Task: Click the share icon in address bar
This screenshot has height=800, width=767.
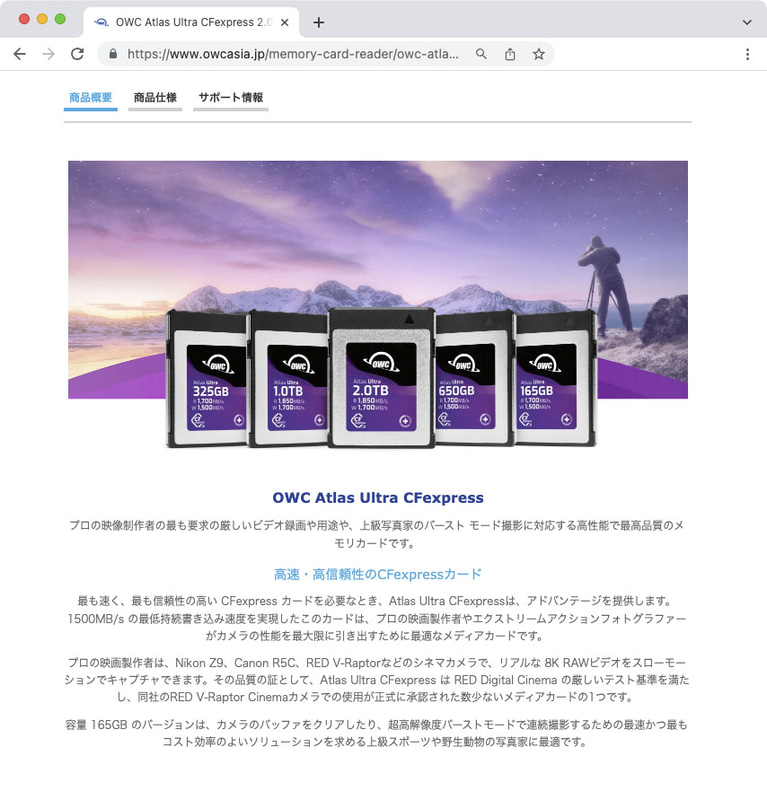Action: [x=510, y=54]
